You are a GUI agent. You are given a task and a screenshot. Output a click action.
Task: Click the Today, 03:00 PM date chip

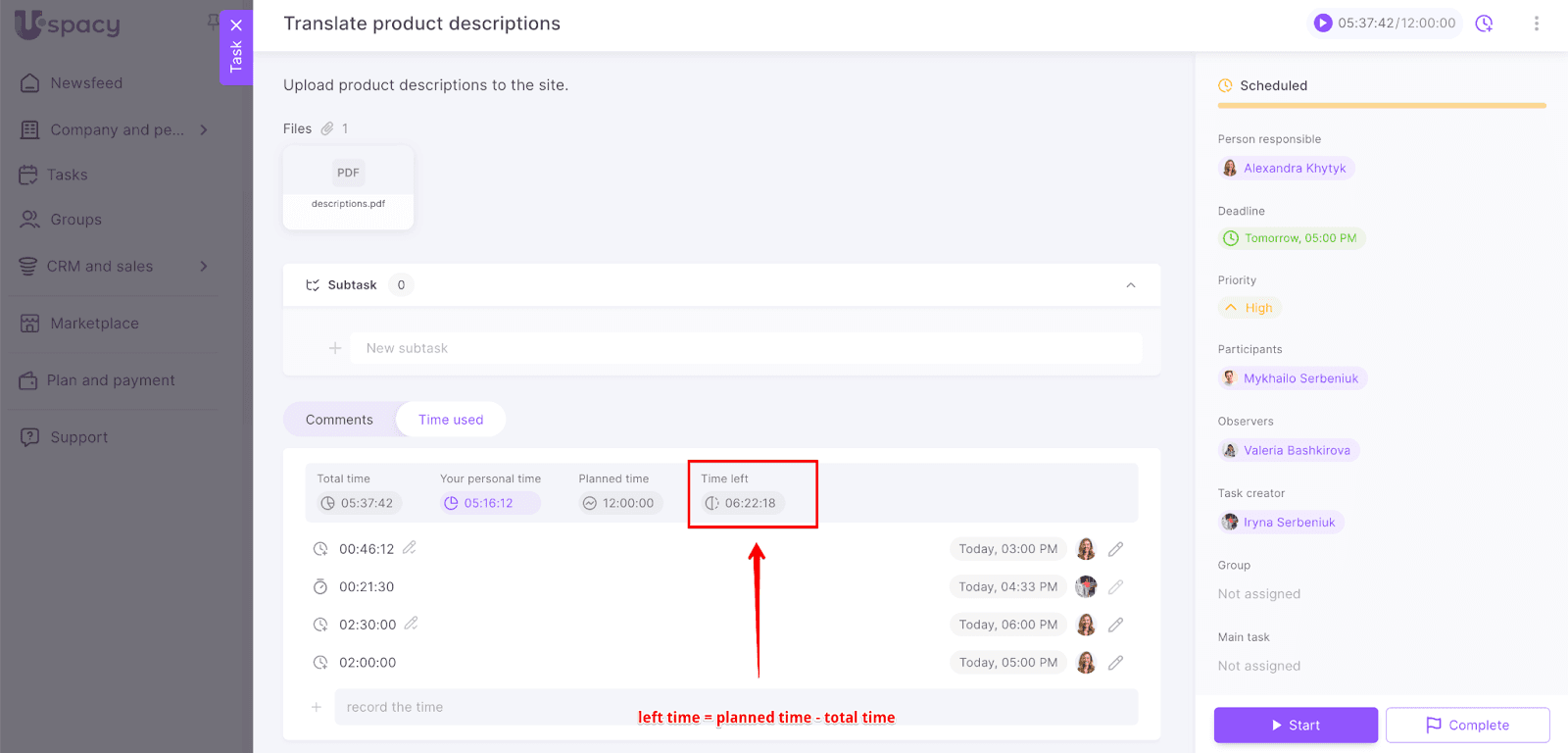pyautogui.click(x=1007, y=549)
